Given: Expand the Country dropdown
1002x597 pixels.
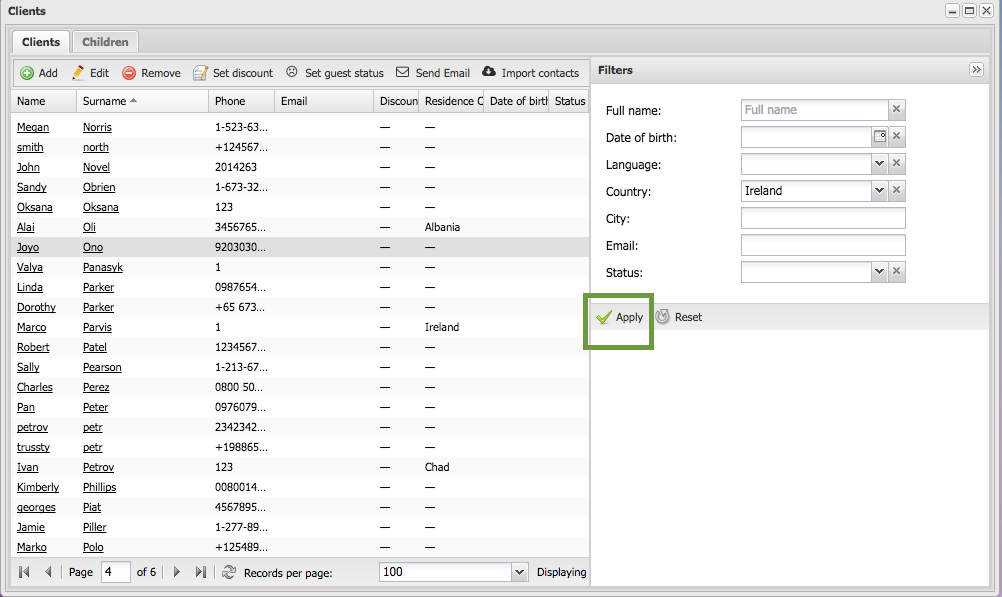Looking at the screenshot, I should (x=879, y=190).
